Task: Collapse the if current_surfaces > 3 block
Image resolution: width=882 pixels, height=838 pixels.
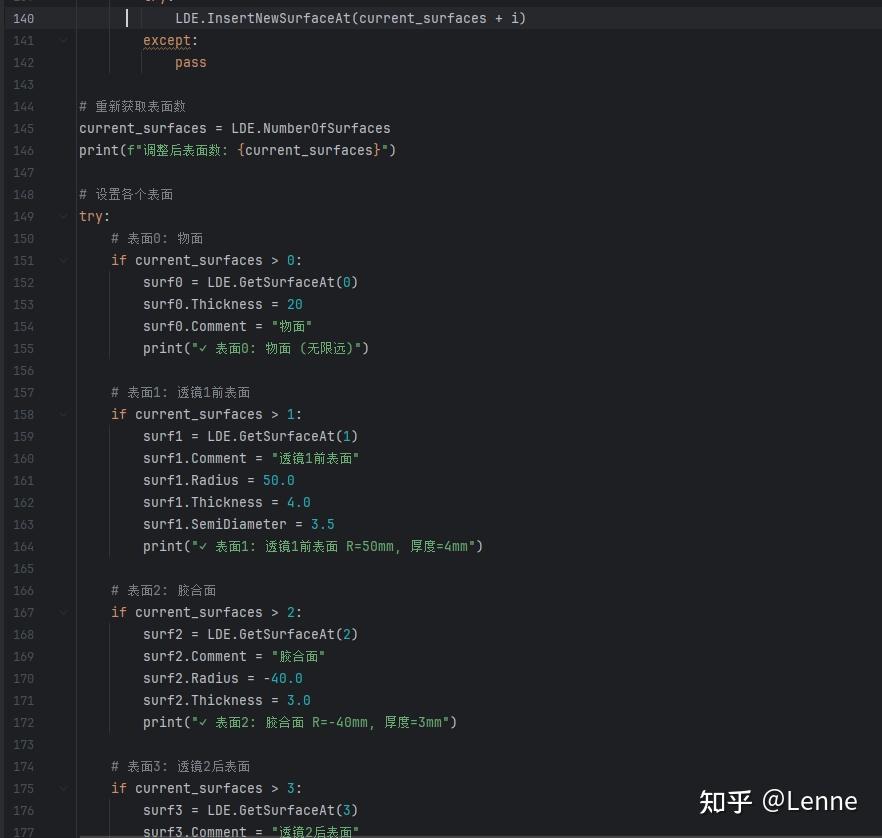Action: [x=63, y=788]
